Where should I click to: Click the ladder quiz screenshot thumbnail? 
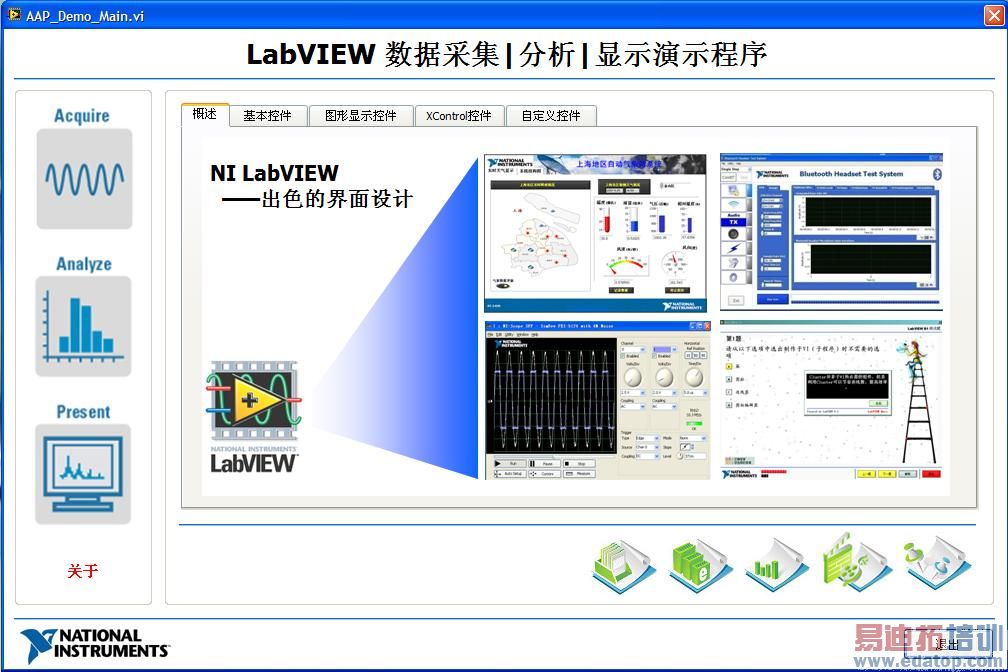(x=831, y=400)
